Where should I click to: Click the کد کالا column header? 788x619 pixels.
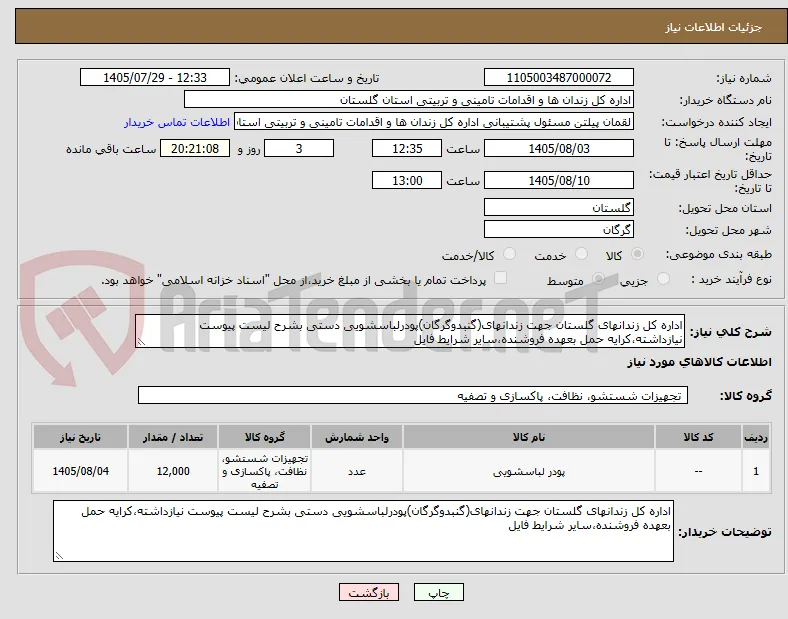point(698,437)
